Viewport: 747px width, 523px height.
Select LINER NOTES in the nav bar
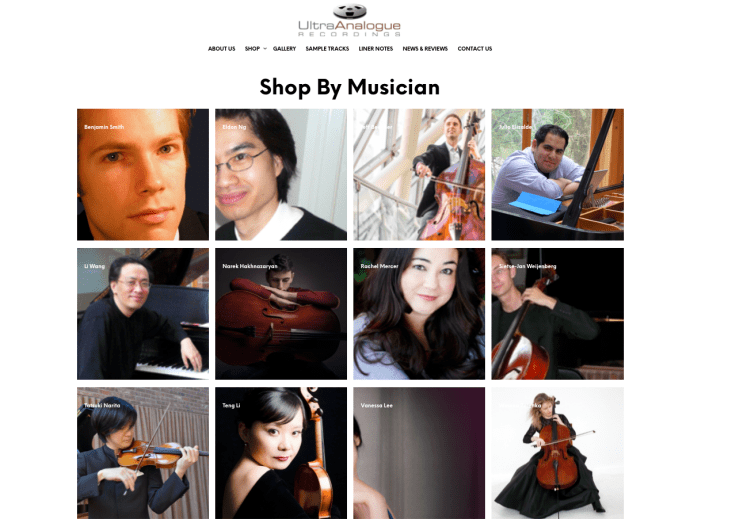pos(376,49)
